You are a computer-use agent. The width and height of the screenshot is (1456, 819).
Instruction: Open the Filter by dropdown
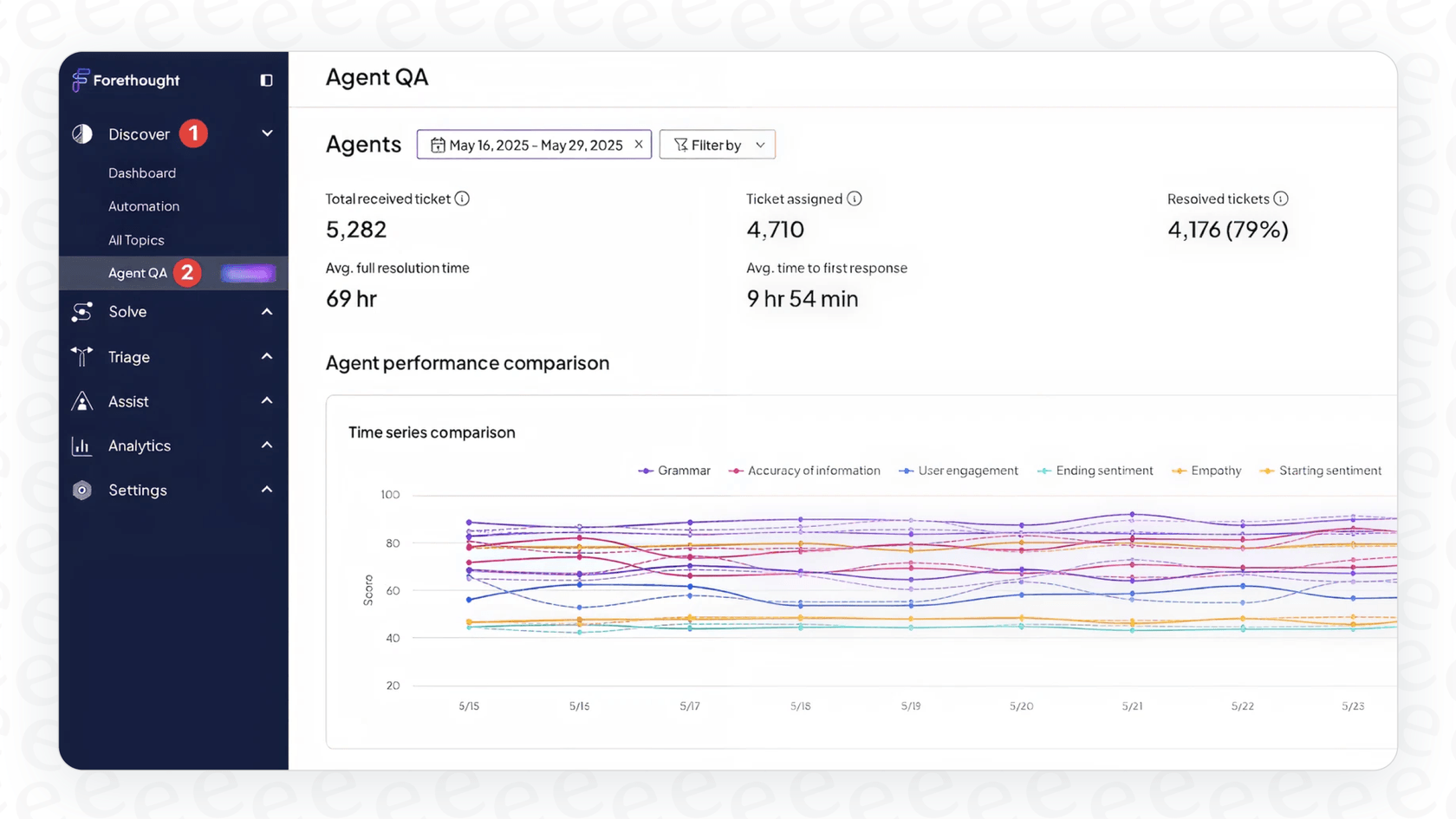coord(718,145)
